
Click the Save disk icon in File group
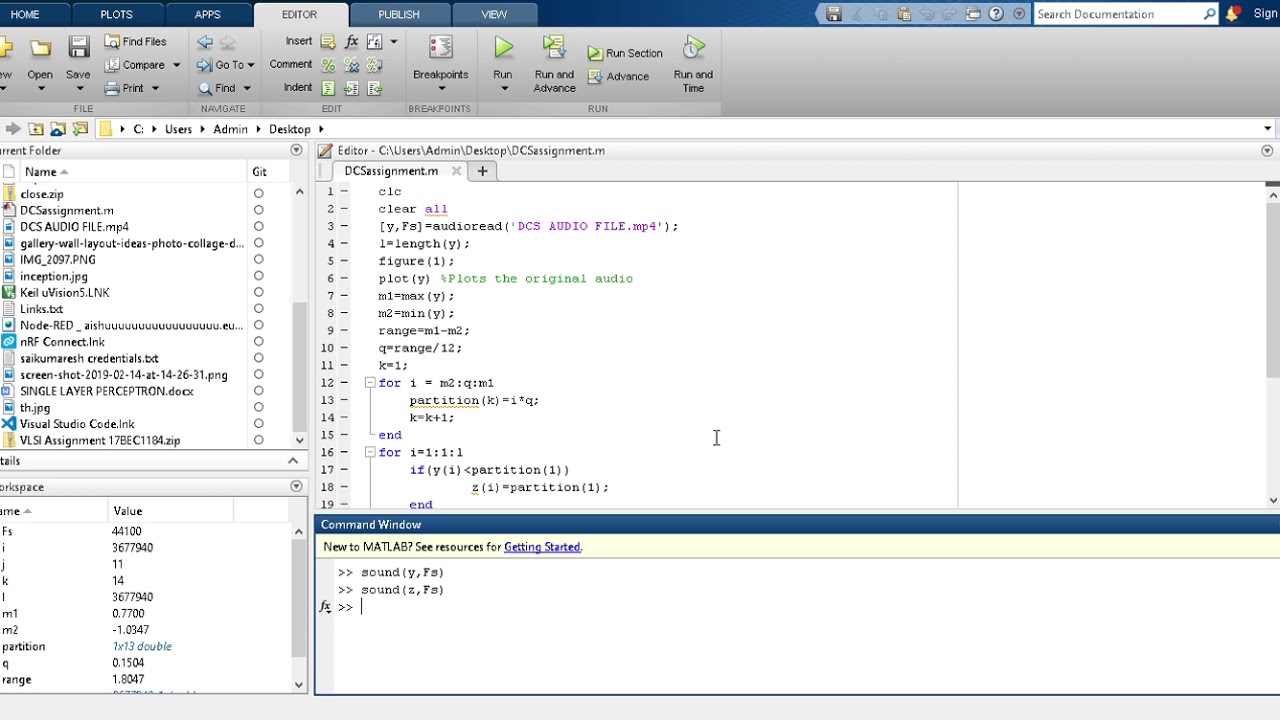(78, 48)
